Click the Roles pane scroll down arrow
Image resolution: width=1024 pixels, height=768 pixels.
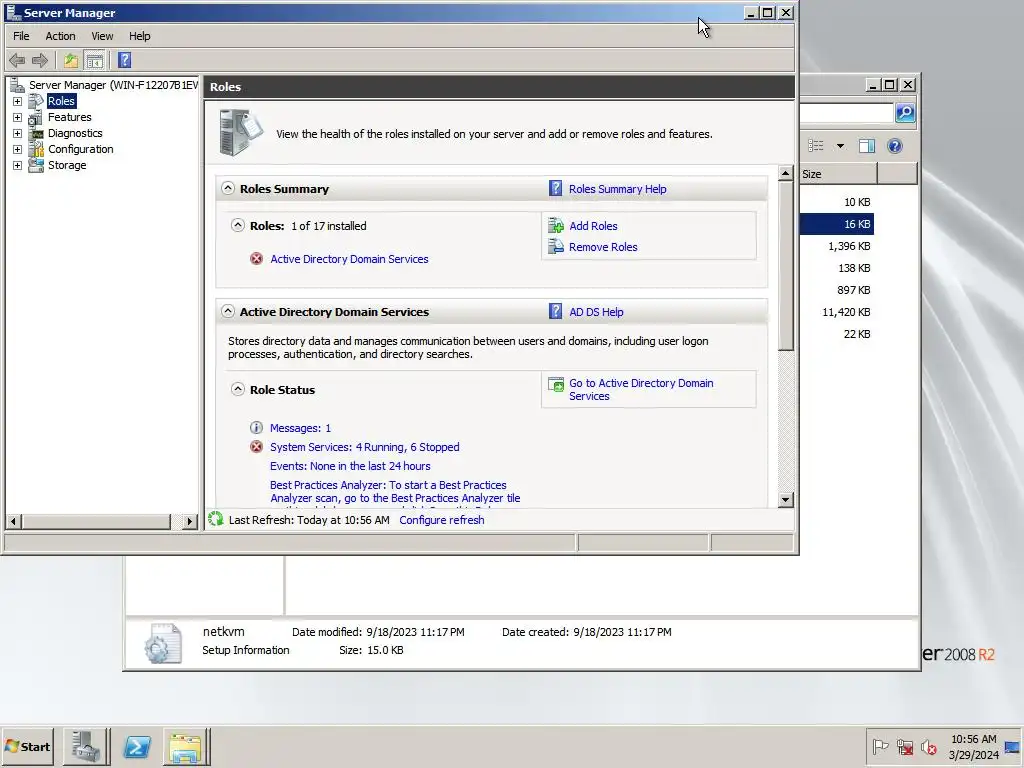click(x=786, y=500)
